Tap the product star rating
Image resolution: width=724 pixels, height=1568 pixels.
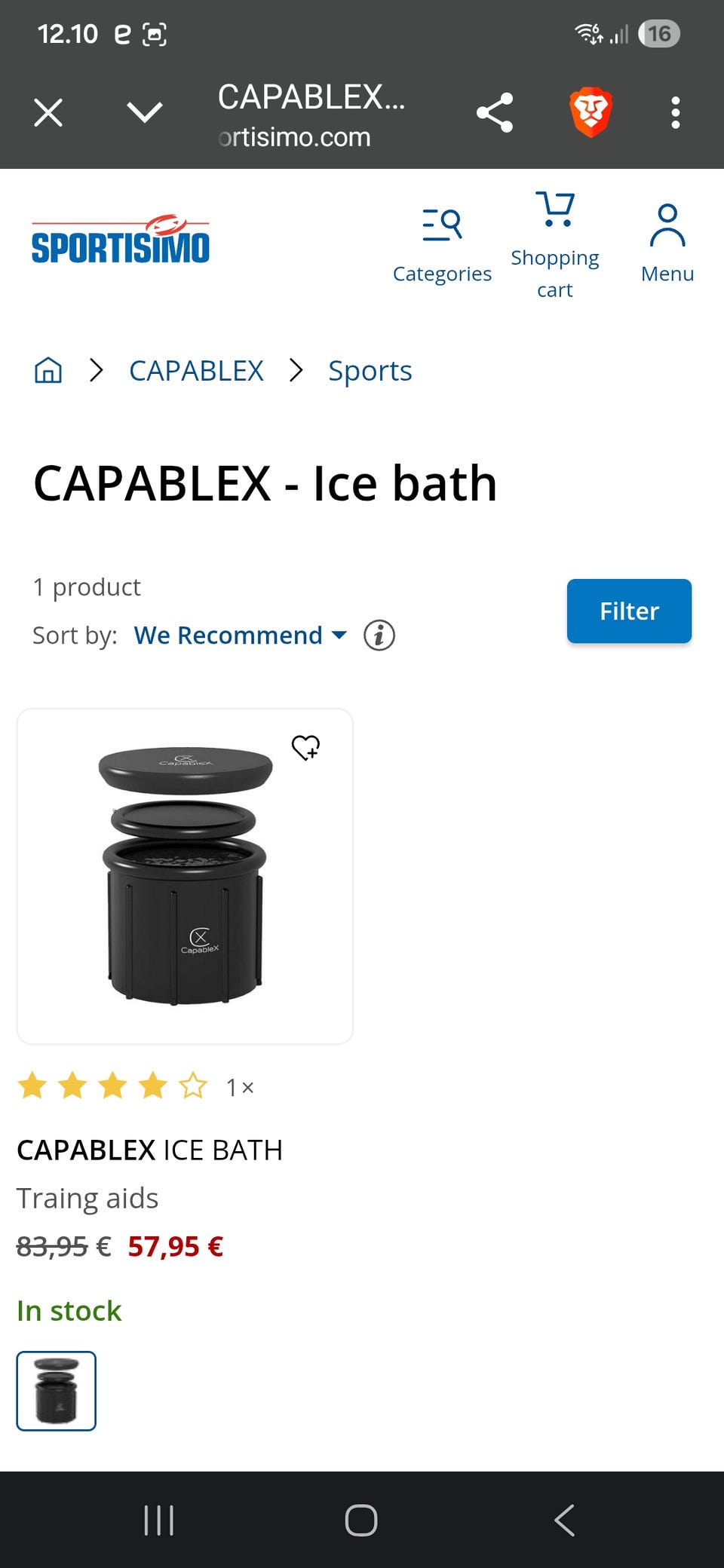coord(113,1086)
